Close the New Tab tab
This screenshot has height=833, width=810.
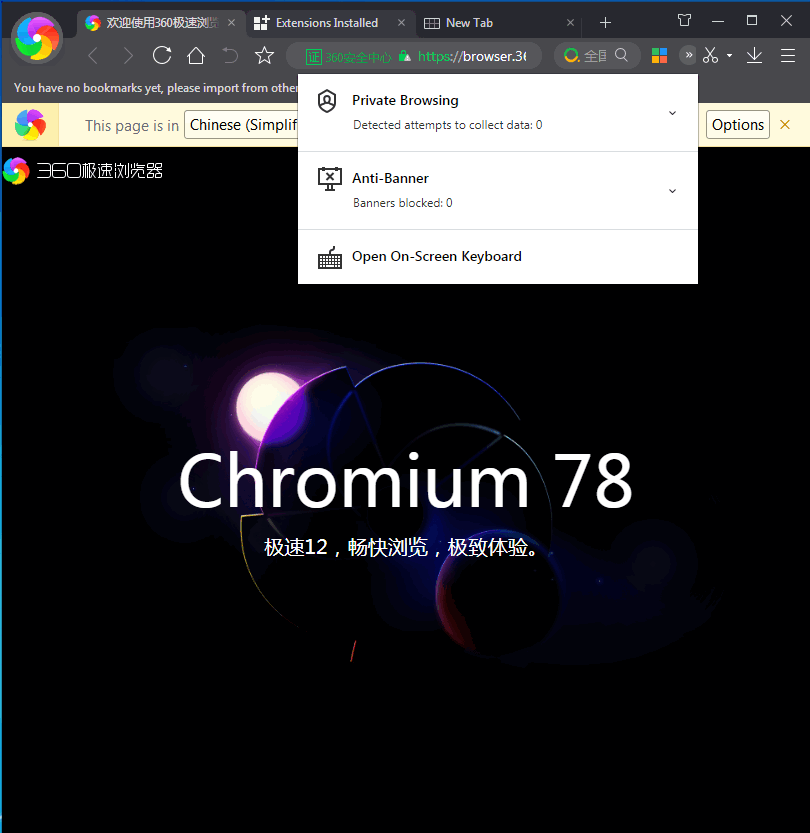point(570,23)
